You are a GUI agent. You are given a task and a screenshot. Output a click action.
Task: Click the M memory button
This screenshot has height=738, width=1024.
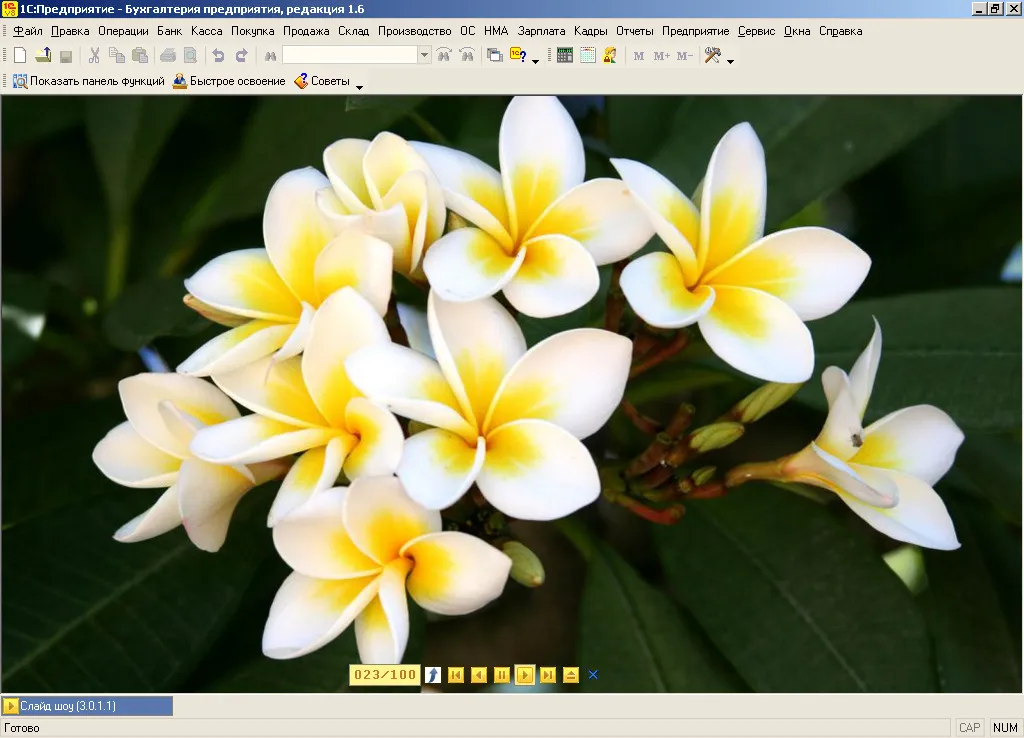pyautogui.click(x=639, y=57)
